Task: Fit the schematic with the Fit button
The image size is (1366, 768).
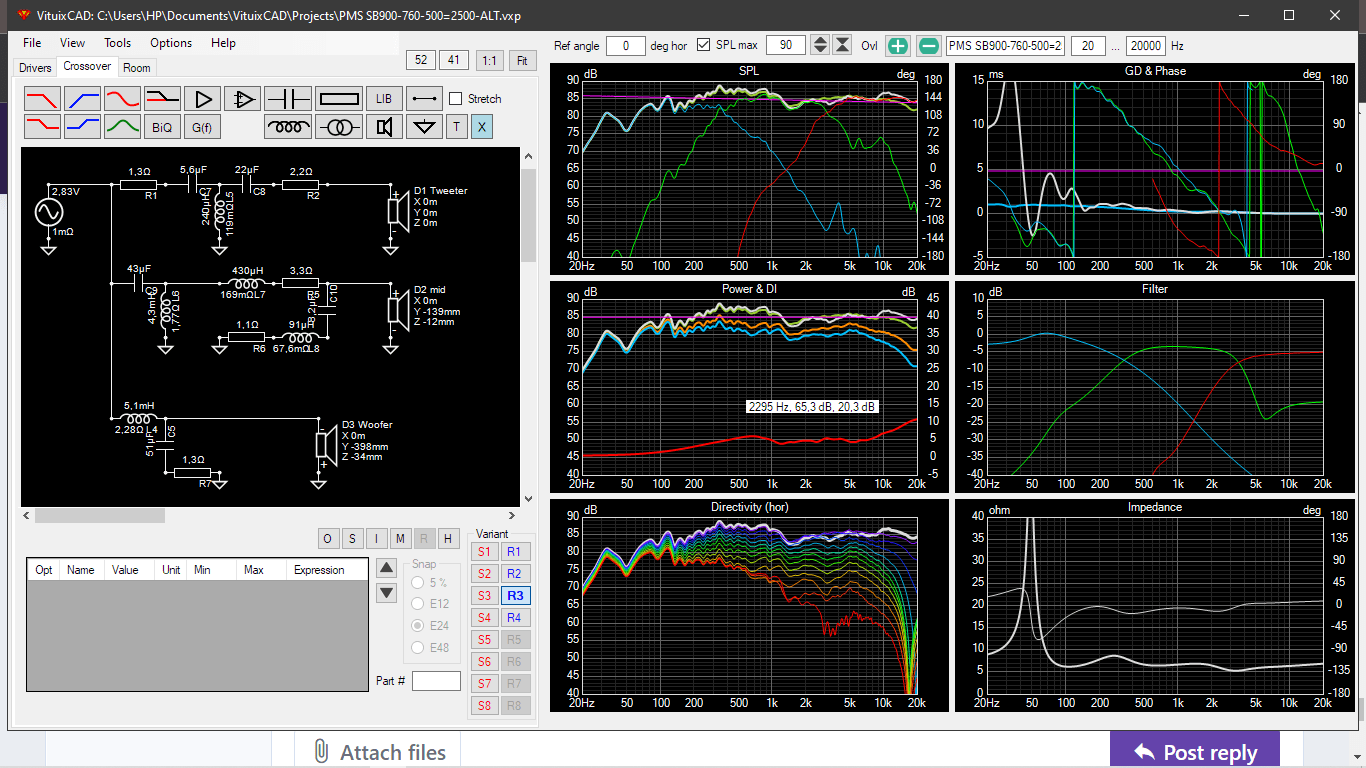Action: (521, 60)
